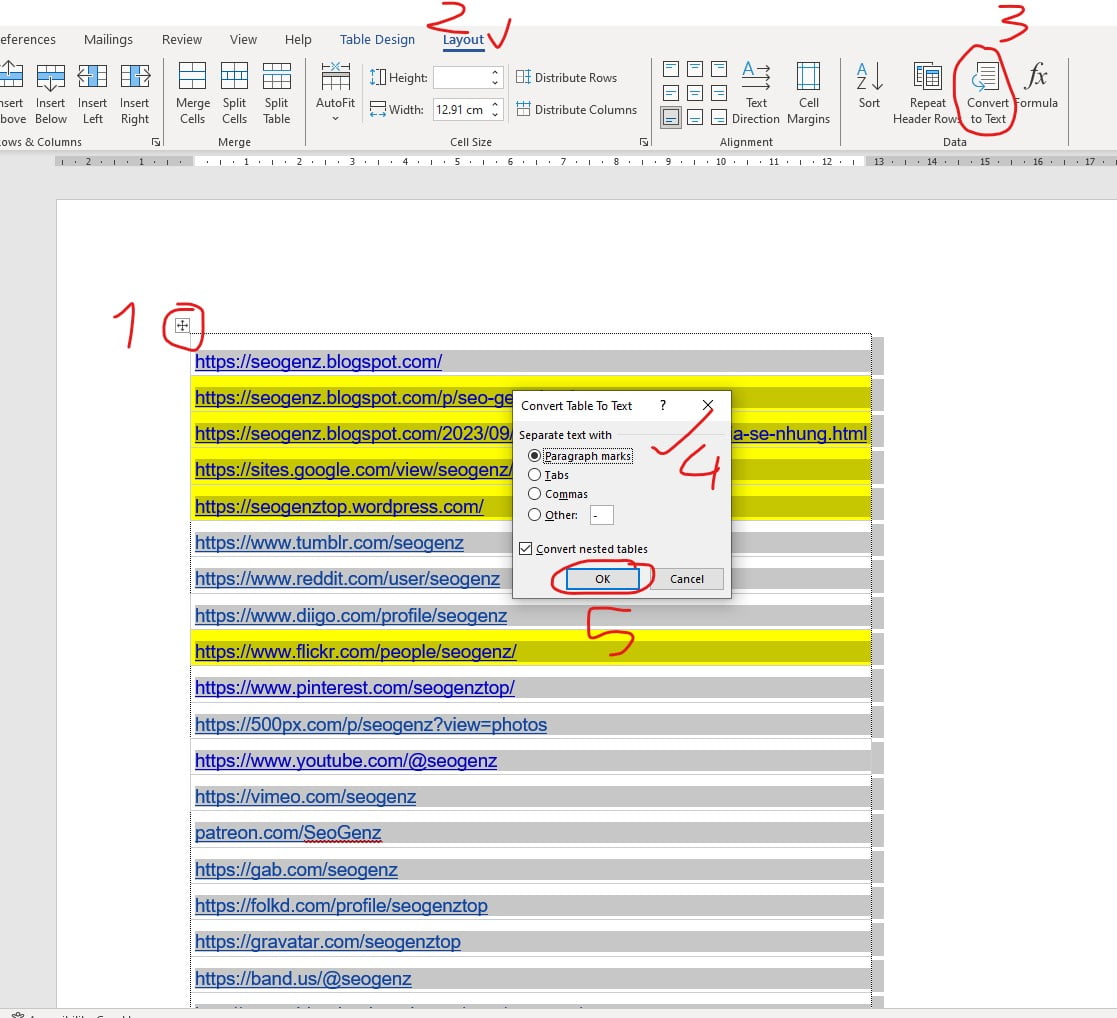Open Rows & Columns dialog launcher

(156, 142)
